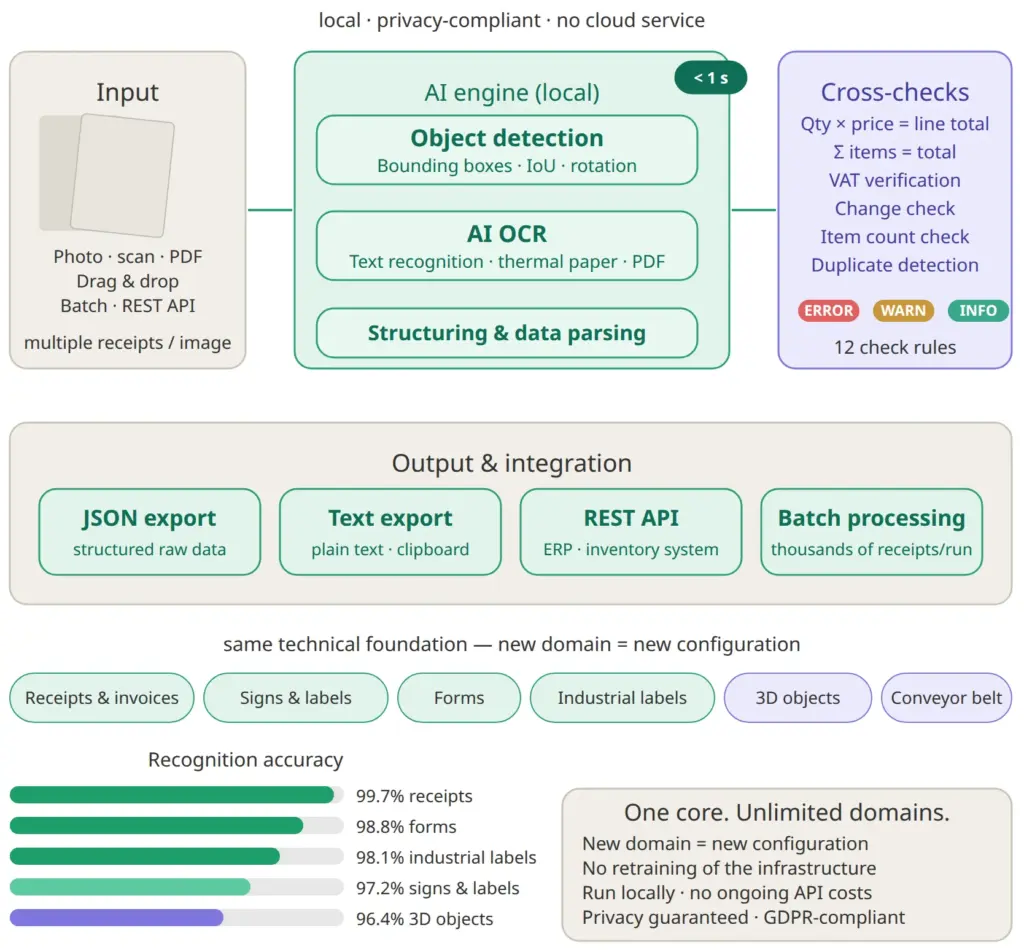Viewport: 1024px width, 952px height.
Task: Select the AI OCR box
Action: [507, 246]
